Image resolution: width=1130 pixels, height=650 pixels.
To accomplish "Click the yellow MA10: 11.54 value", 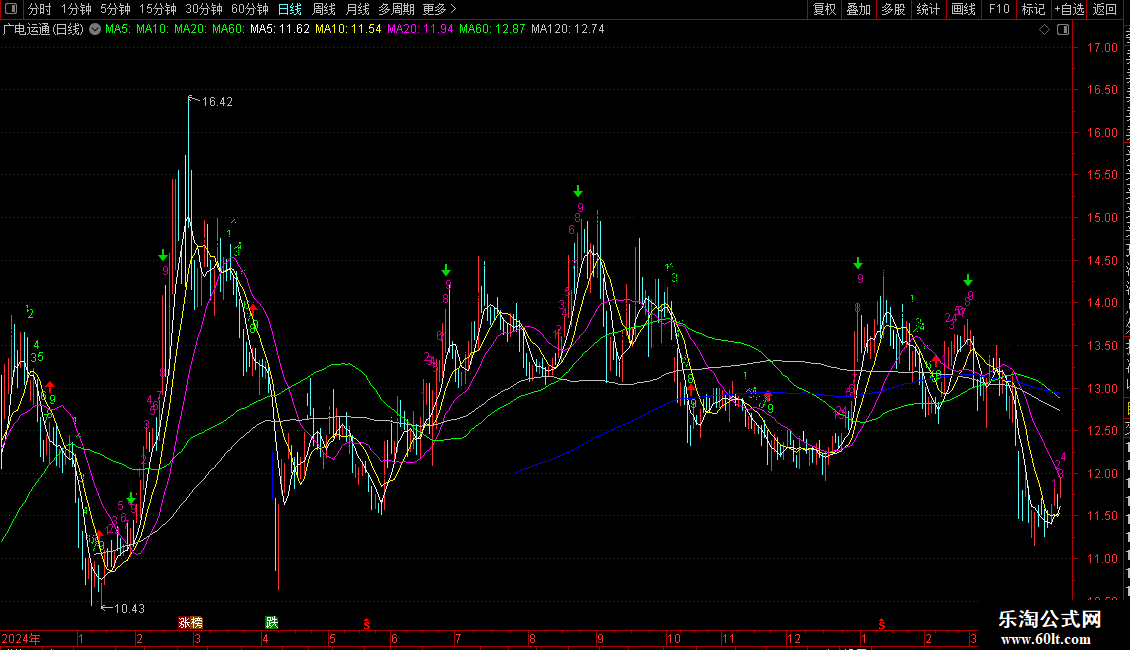I will (x=348, y=29).
